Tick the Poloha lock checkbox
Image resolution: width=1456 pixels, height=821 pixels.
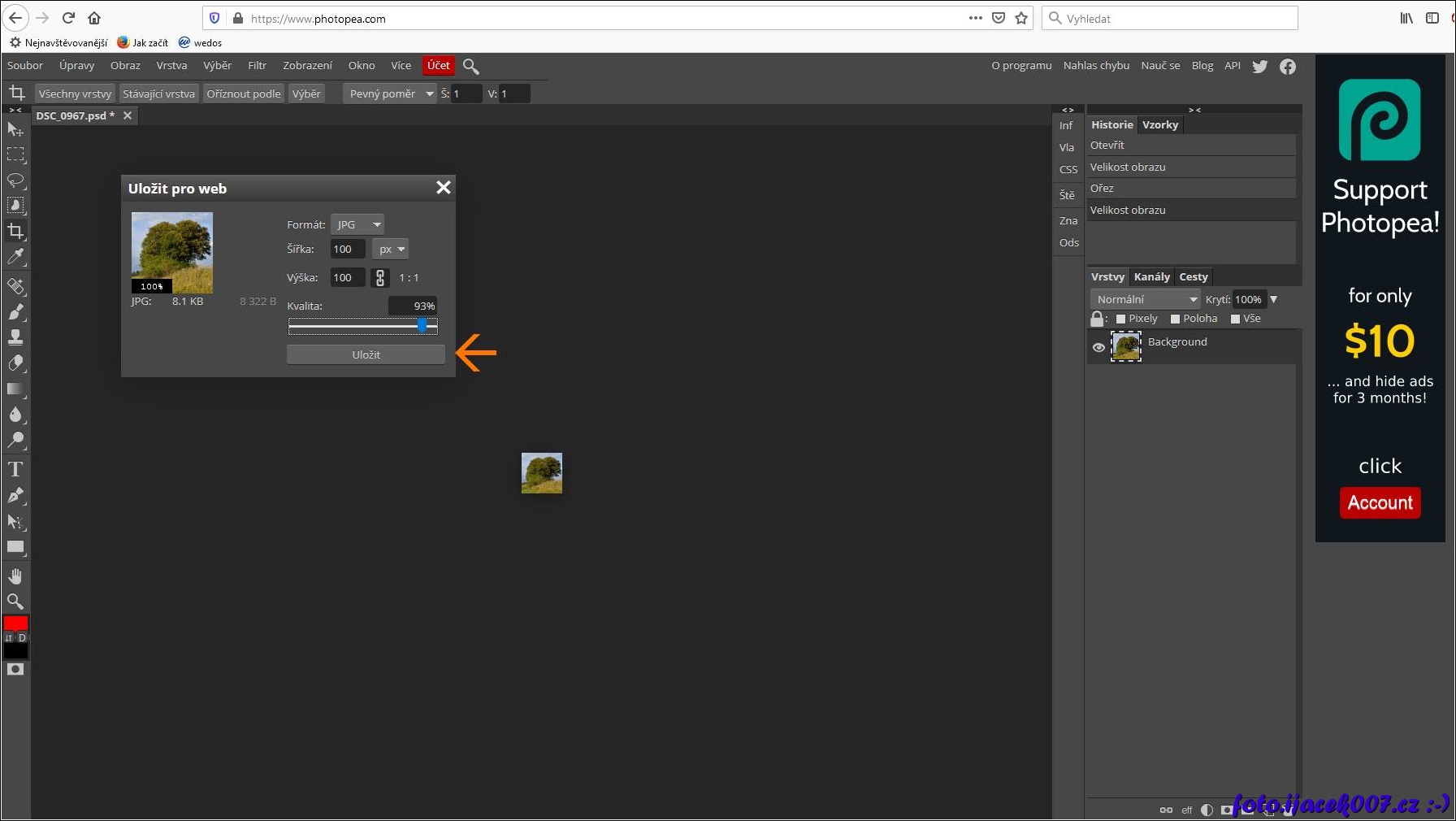tap(1175, 319)
